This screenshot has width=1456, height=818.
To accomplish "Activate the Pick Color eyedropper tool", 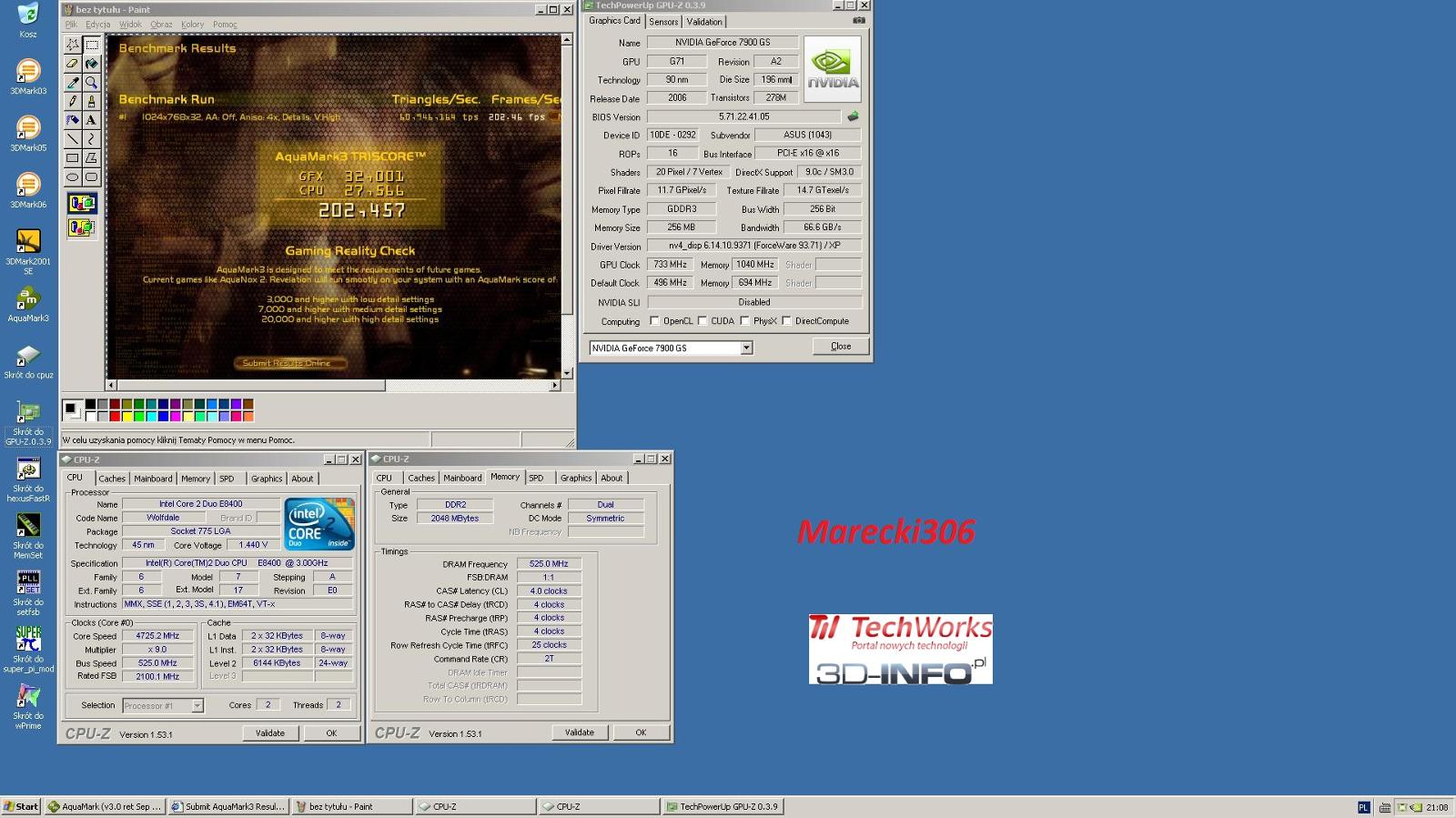I will [x=73, y=83].
